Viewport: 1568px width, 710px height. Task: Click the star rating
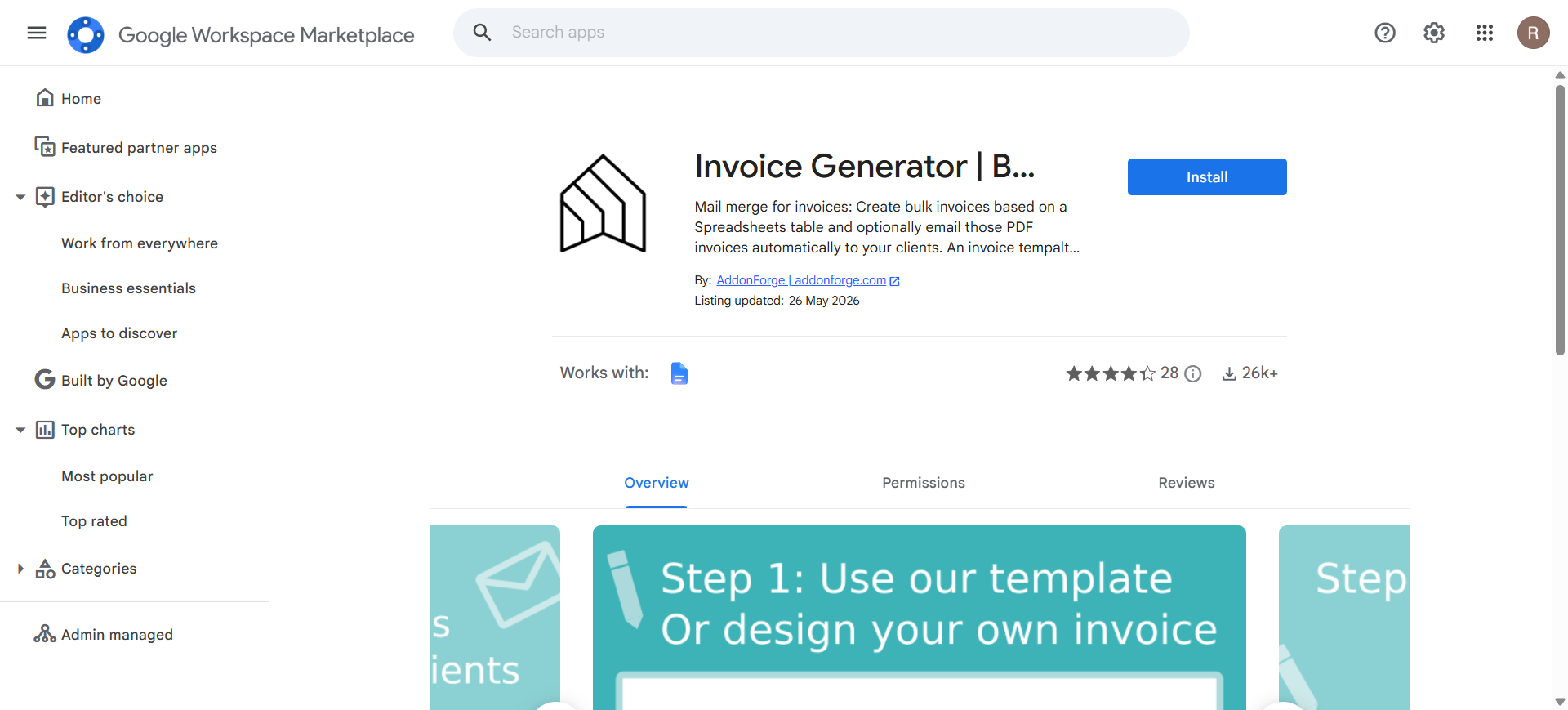(1111, 373)
